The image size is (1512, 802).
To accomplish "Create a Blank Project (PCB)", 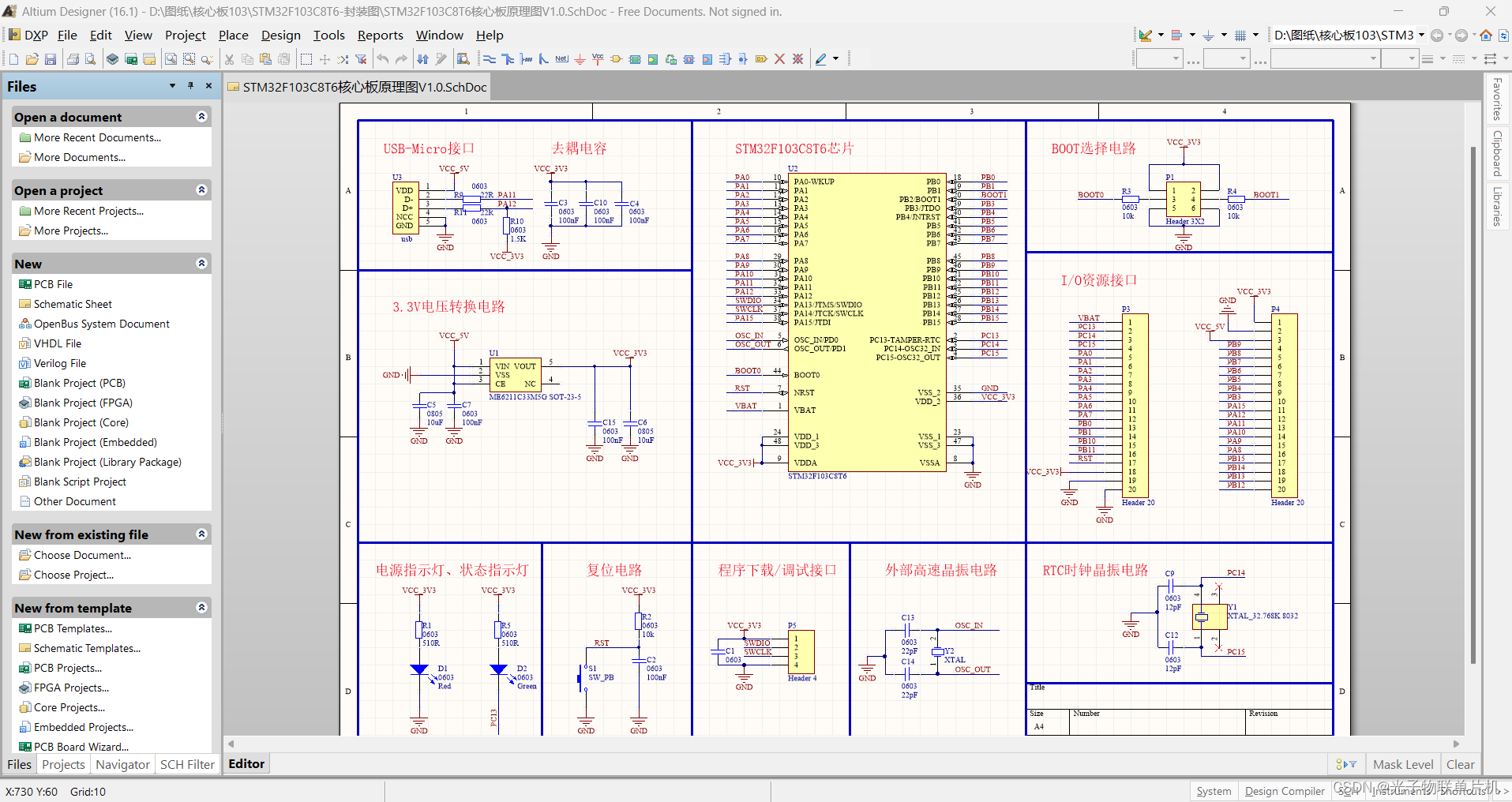I will tap(80, 383).
